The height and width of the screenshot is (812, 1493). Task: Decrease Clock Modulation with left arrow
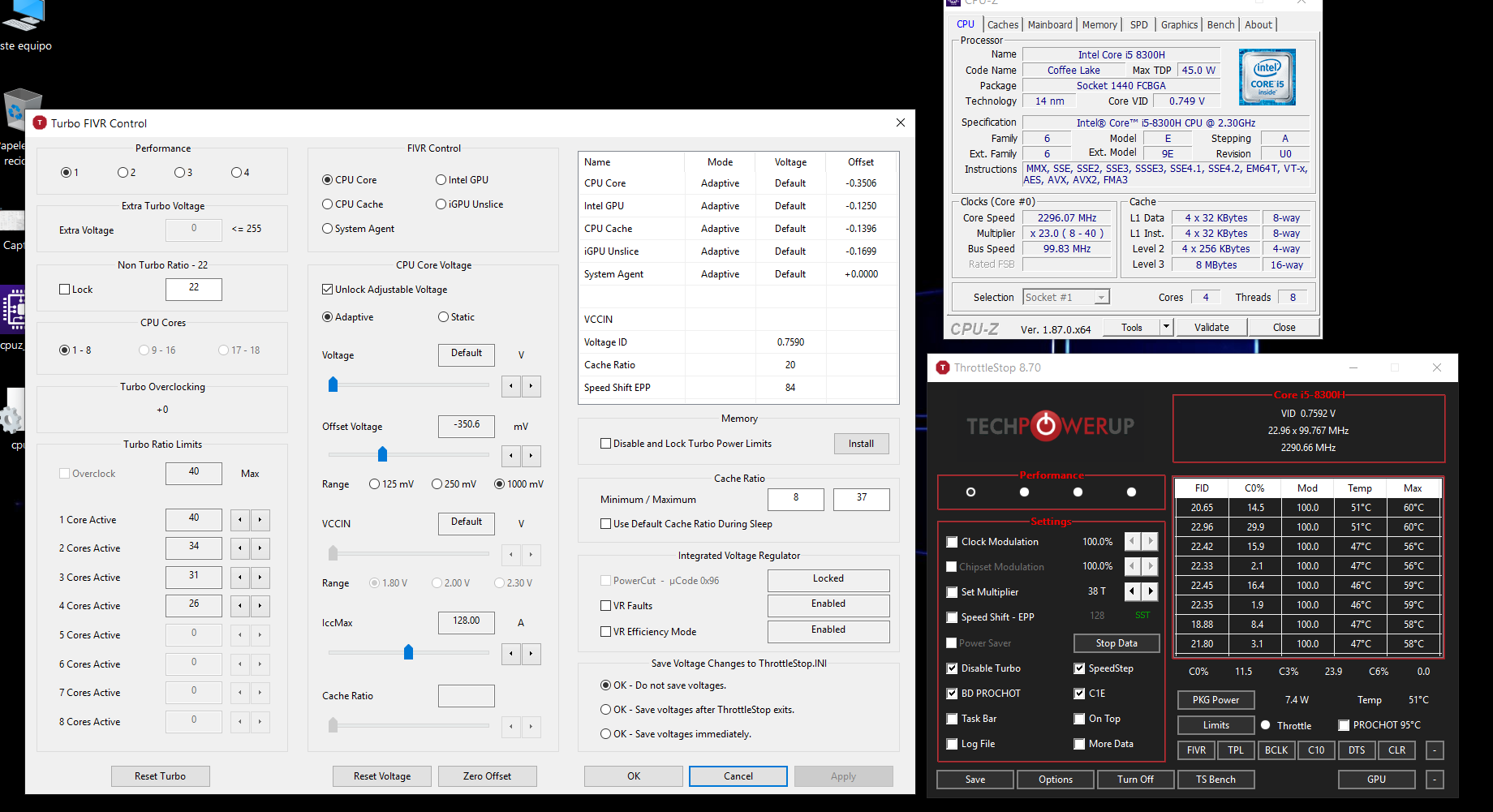[x=1133, y=542]
